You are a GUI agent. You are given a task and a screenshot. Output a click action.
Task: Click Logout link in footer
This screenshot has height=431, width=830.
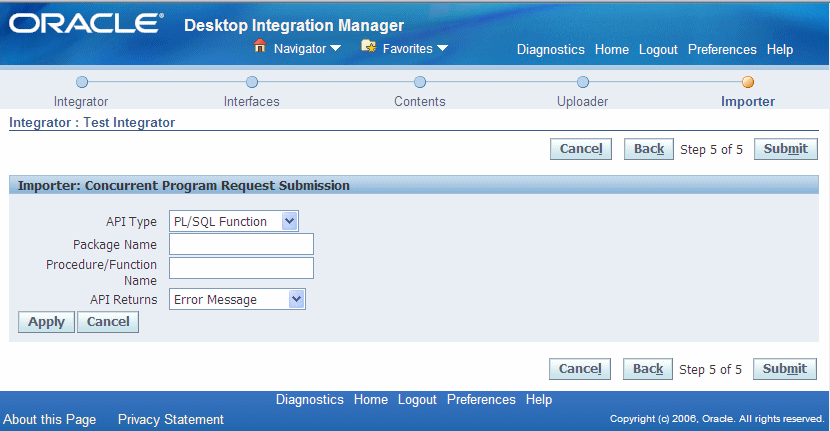click(x=417, y=399)
